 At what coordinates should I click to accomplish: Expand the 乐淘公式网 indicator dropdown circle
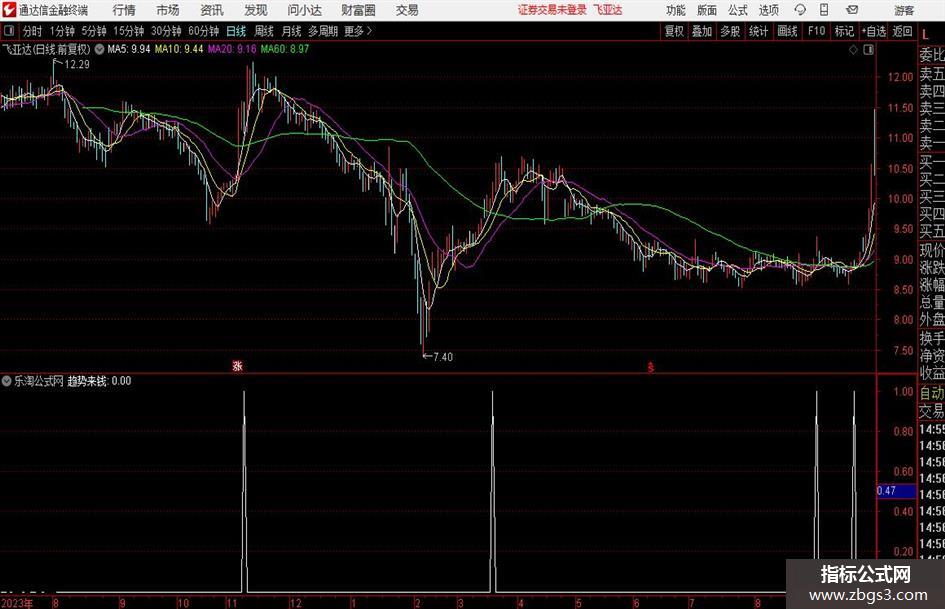click(7, 381)
